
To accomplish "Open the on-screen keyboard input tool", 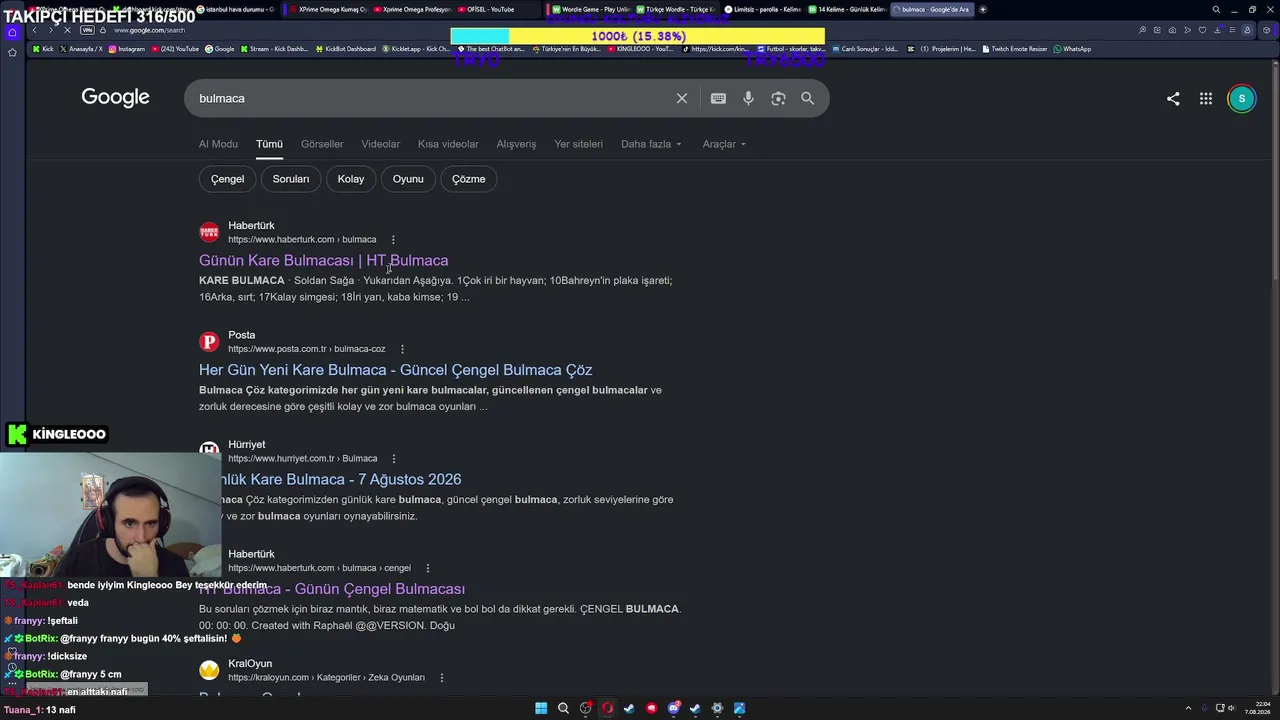I will coord(718,98).
